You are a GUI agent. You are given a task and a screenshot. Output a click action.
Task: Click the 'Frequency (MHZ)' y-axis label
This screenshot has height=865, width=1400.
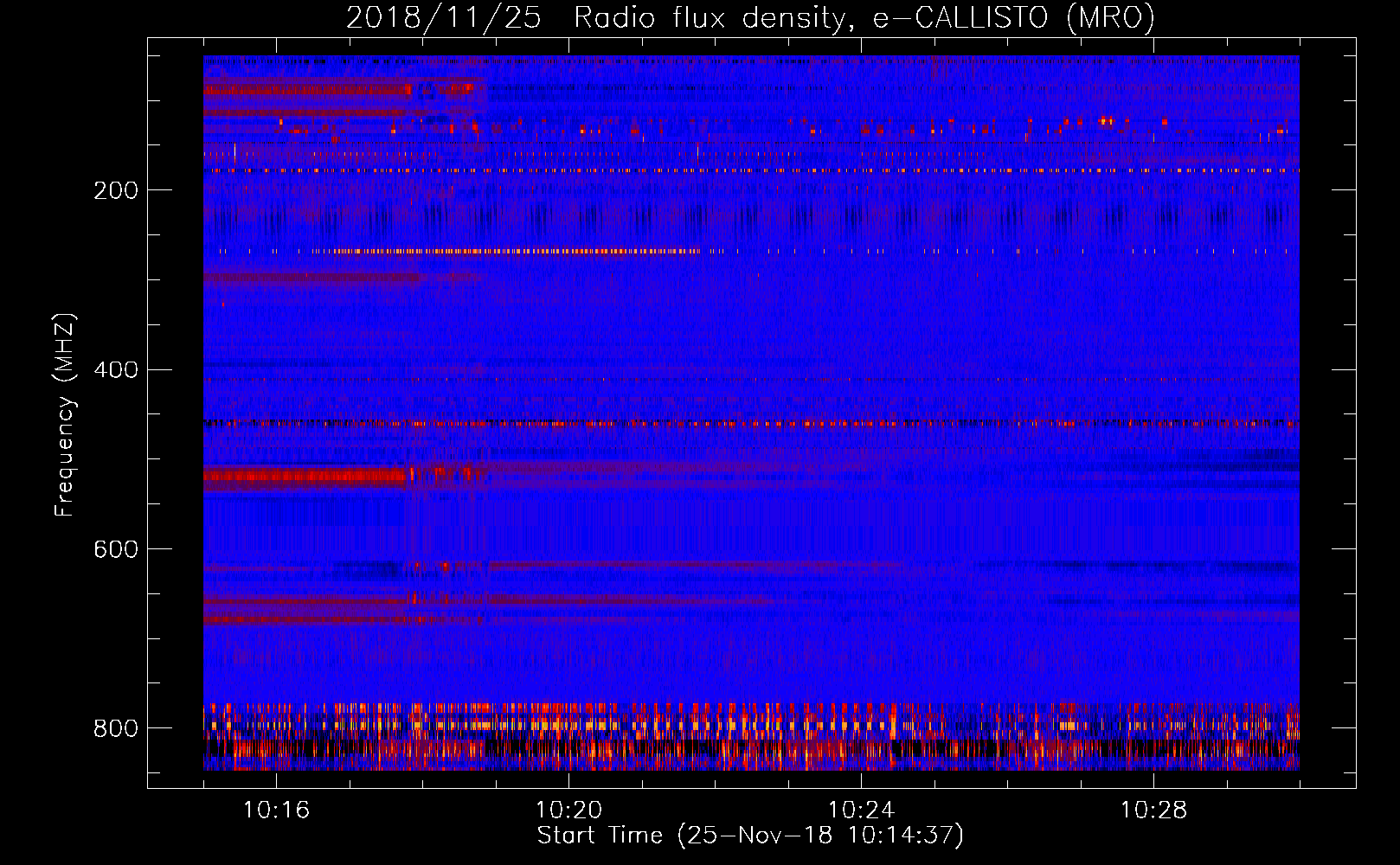[65, 414]
